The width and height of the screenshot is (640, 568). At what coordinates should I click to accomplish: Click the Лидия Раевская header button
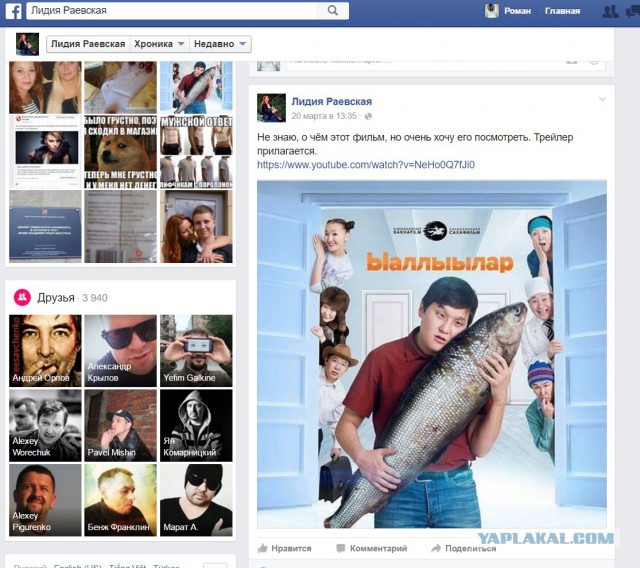point(88,44)
